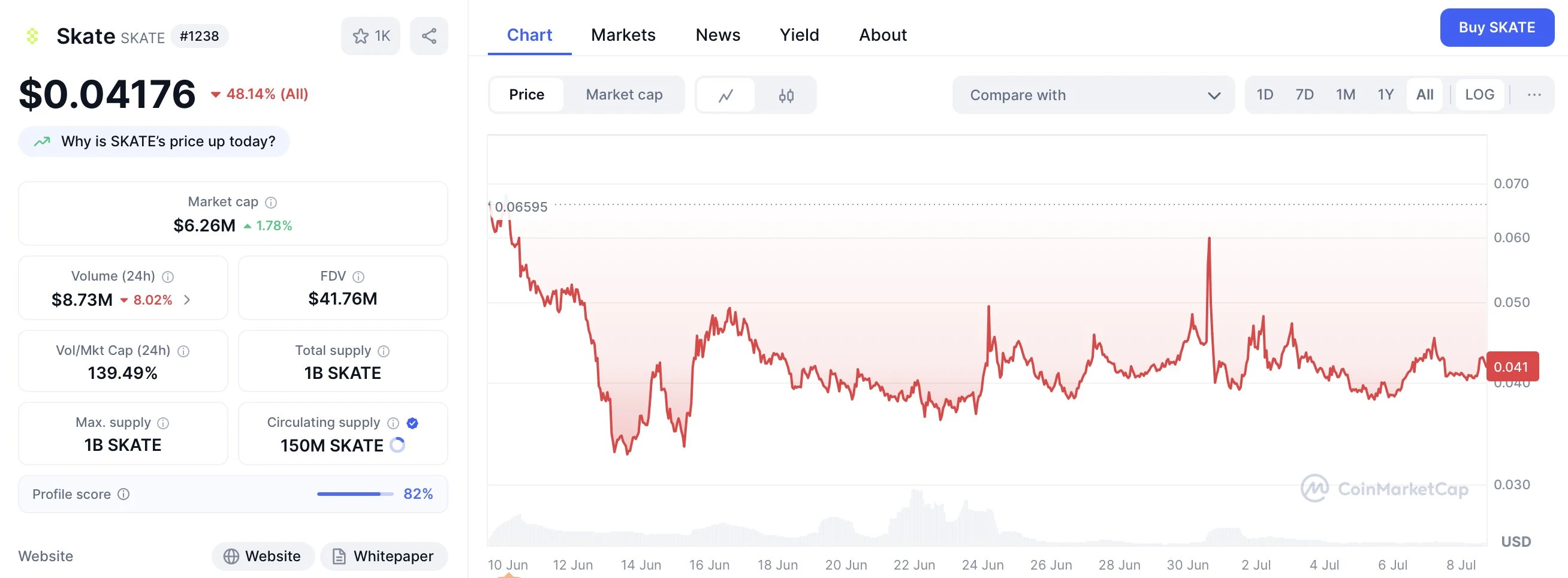Open the more chart options ellipsis
1568x578 pixels.
(x=1534, y=95)
